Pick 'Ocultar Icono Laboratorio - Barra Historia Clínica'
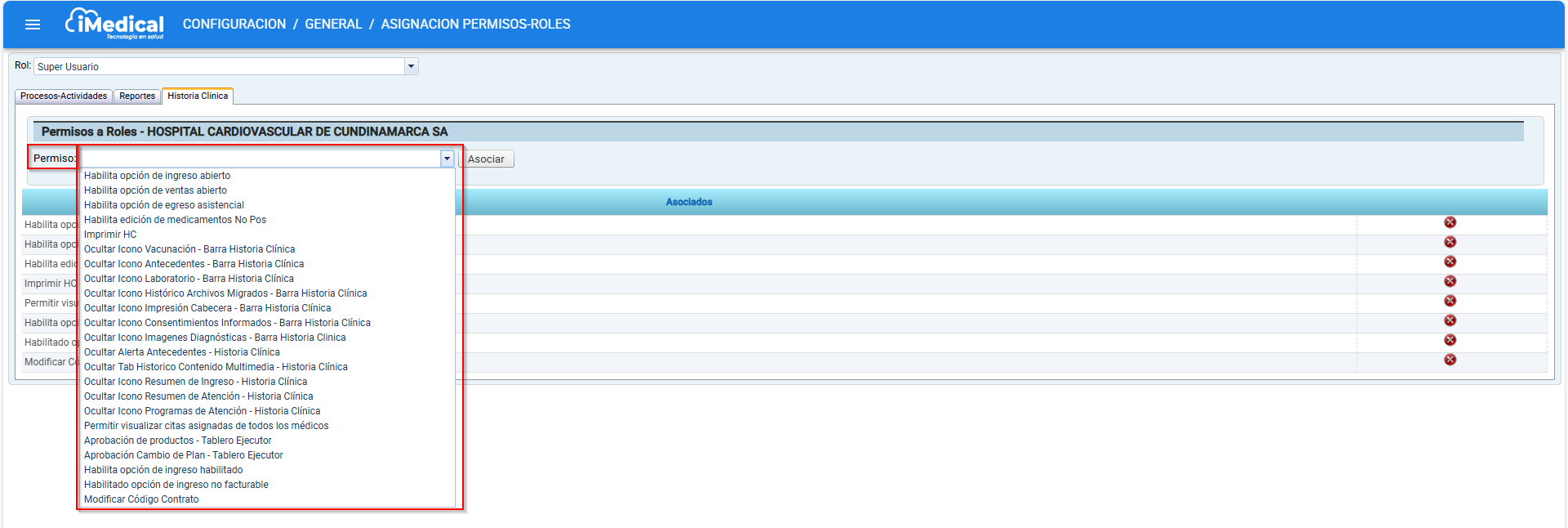The width and height of the screenshot is (1568, 528). coord(189,279)
